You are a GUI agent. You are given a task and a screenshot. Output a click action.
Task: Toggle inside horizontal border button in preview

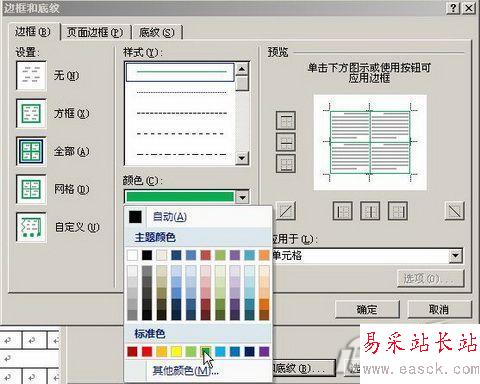point(286,142)
